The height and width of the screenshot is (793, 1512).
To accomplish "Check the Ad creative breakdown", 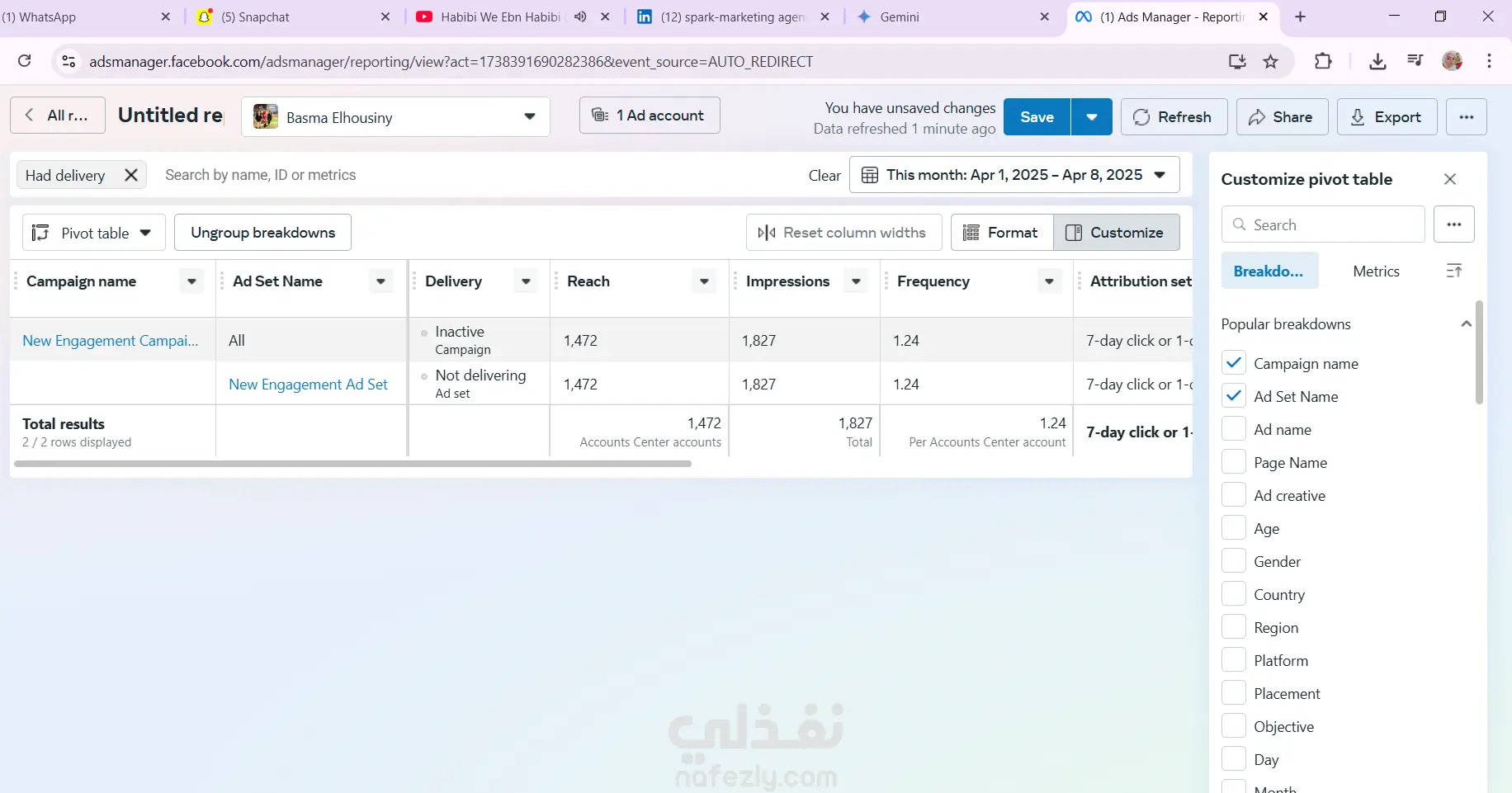I will pos(1234,495).
